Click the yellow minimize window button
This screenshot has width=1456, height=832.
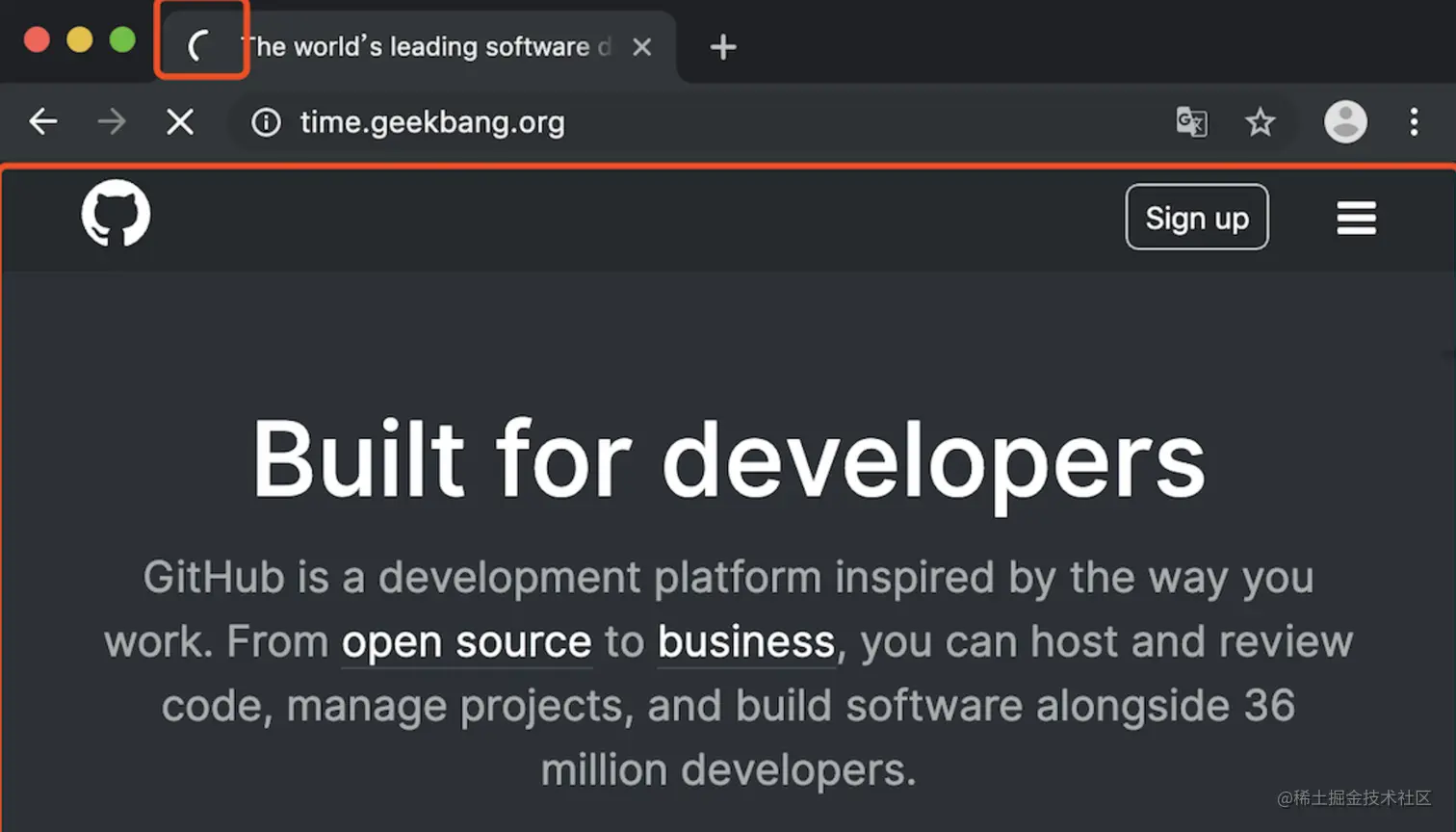80,40
